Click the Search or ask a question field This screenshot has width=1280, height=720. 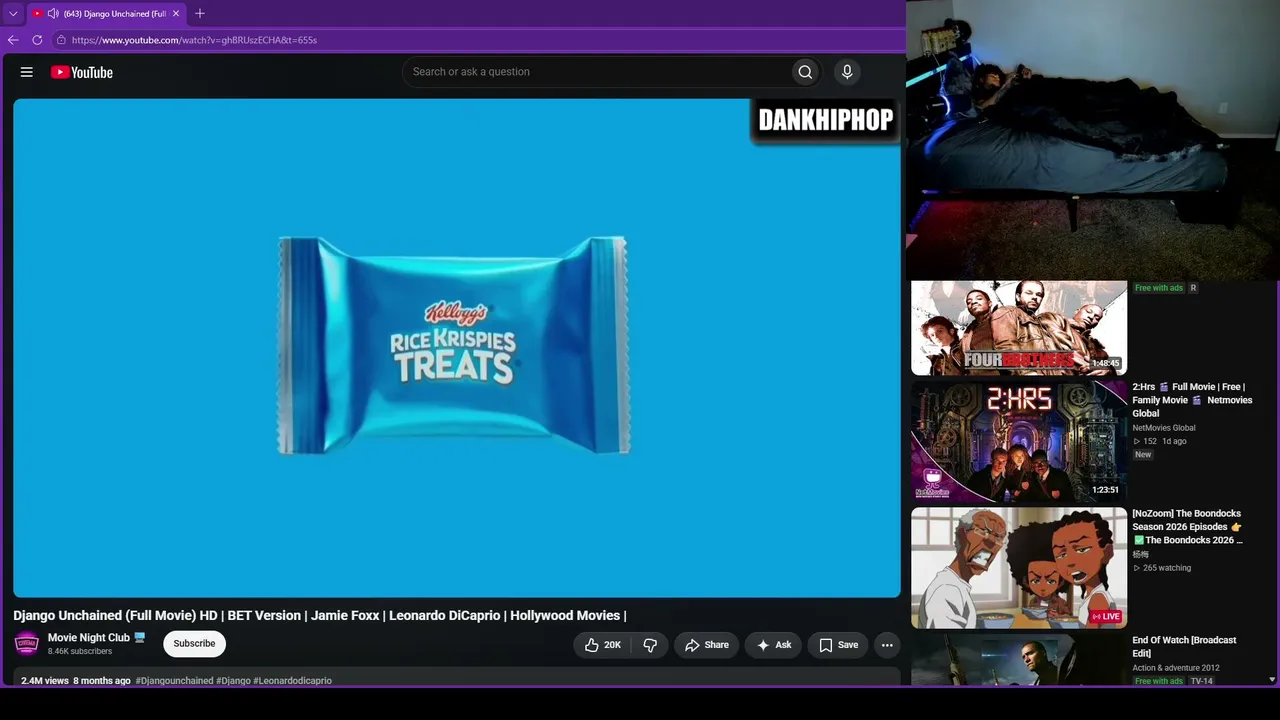tap(595, 72)
